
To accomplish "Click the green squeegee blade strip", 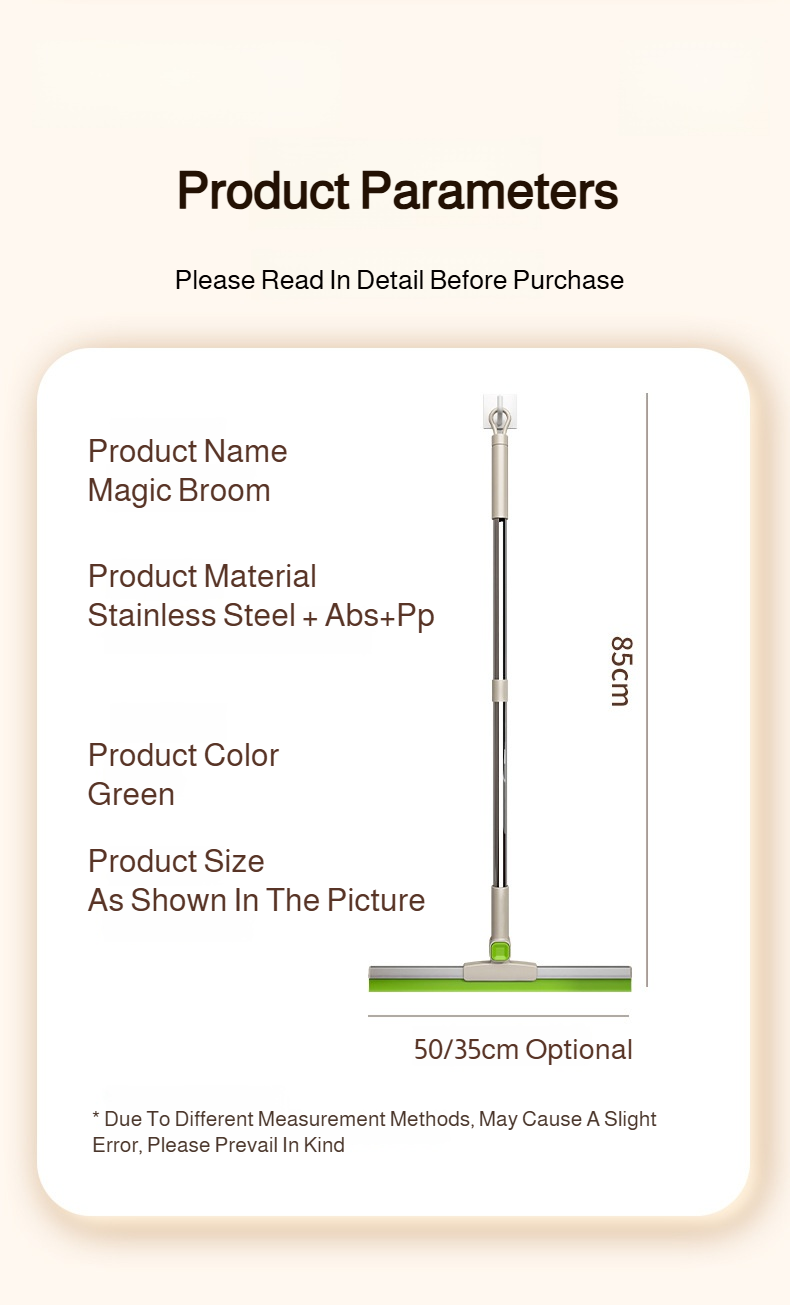I will point(499,985).
